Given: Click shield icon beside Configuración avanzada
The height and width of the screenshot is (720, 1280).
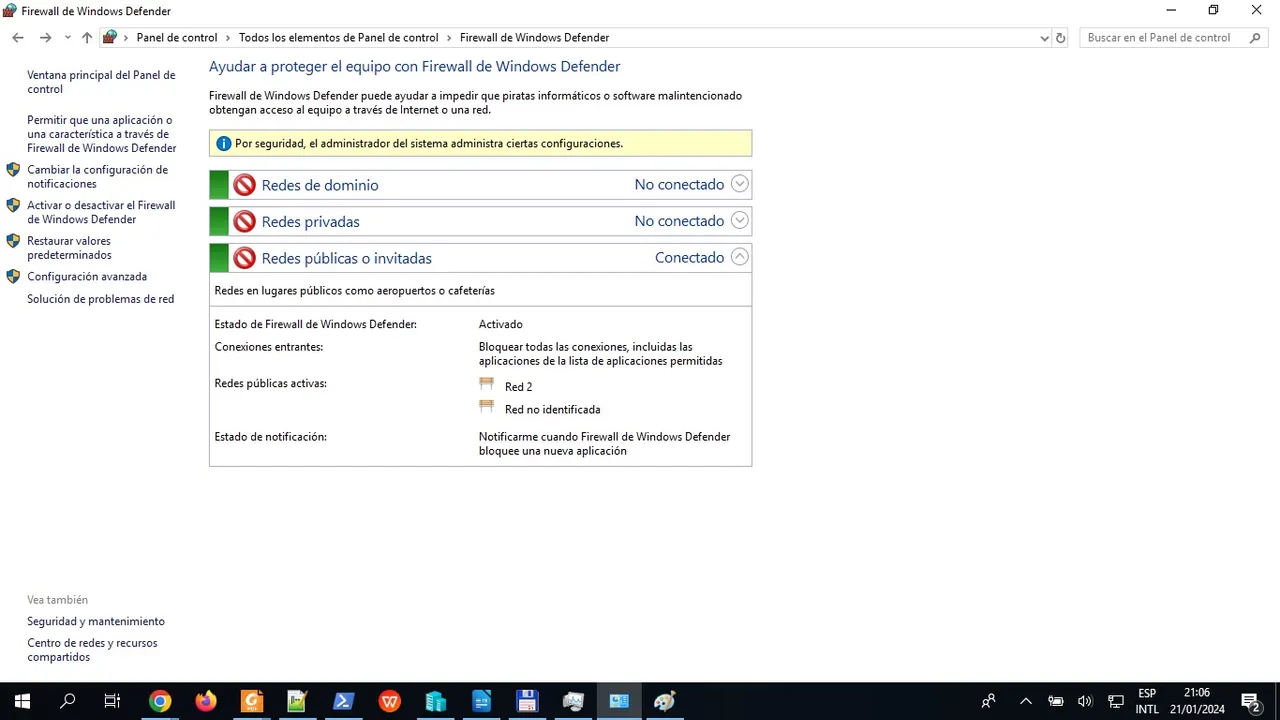Looking at the screenshot, I should pos(13,277).
